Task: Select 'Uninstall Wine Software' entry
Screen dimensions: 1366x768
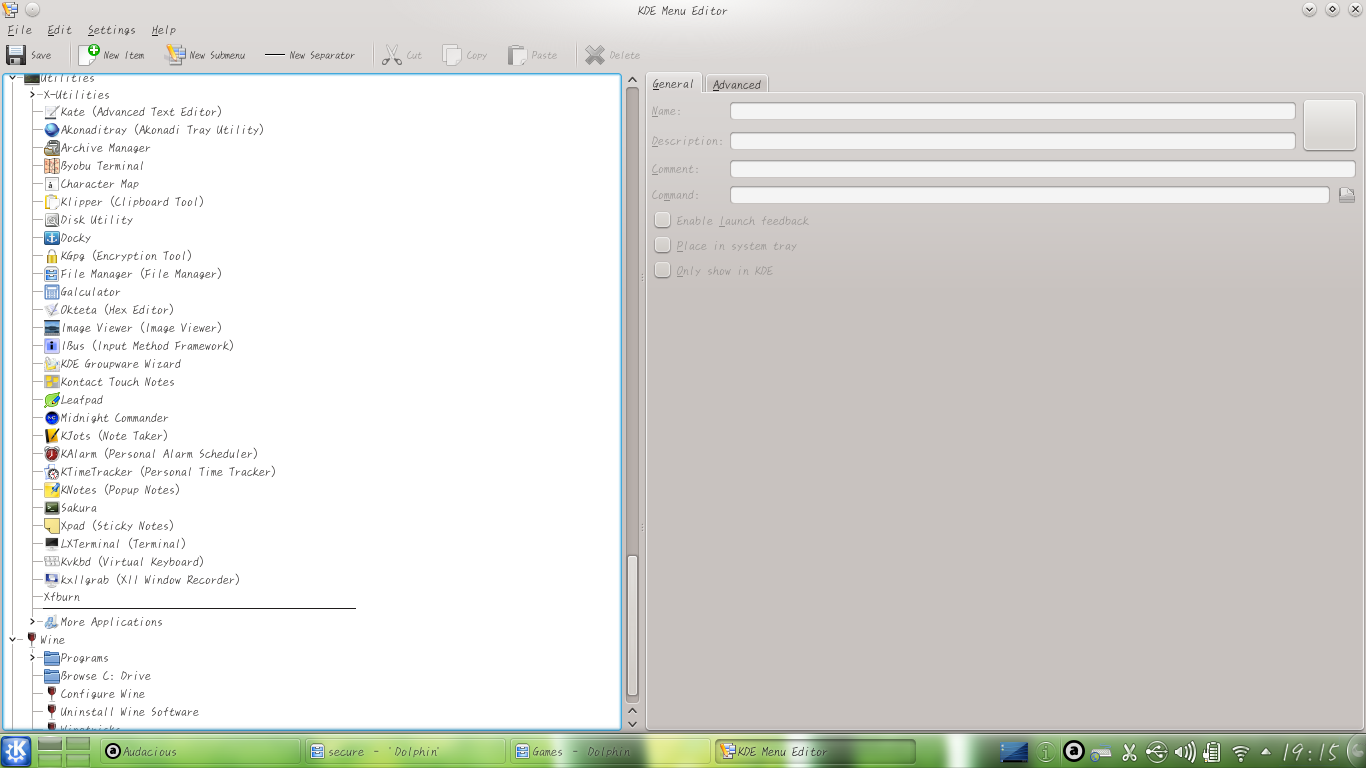Action: (x=129, y=712)
